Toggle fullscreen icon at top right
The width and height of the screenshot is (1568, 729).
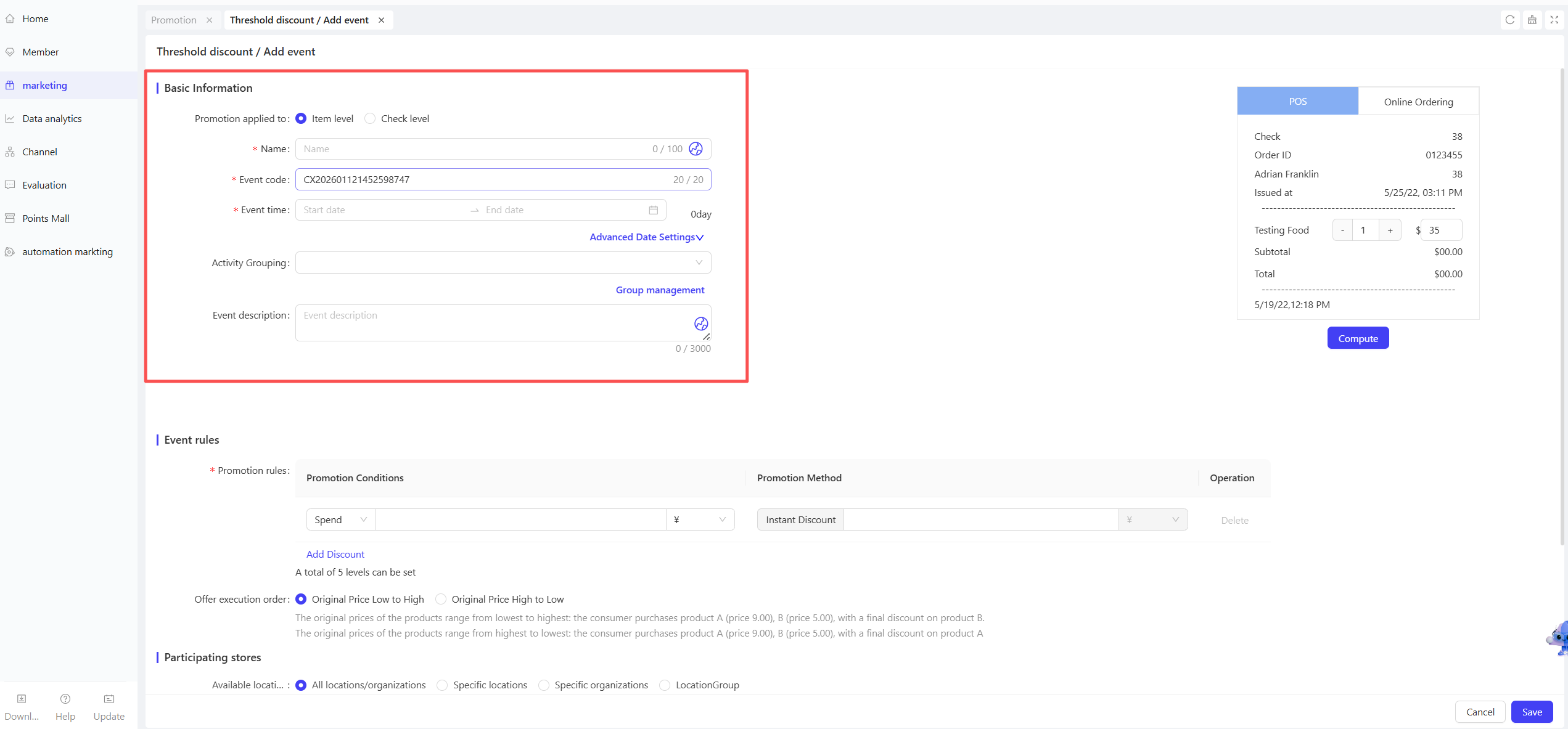point(1554,20)
